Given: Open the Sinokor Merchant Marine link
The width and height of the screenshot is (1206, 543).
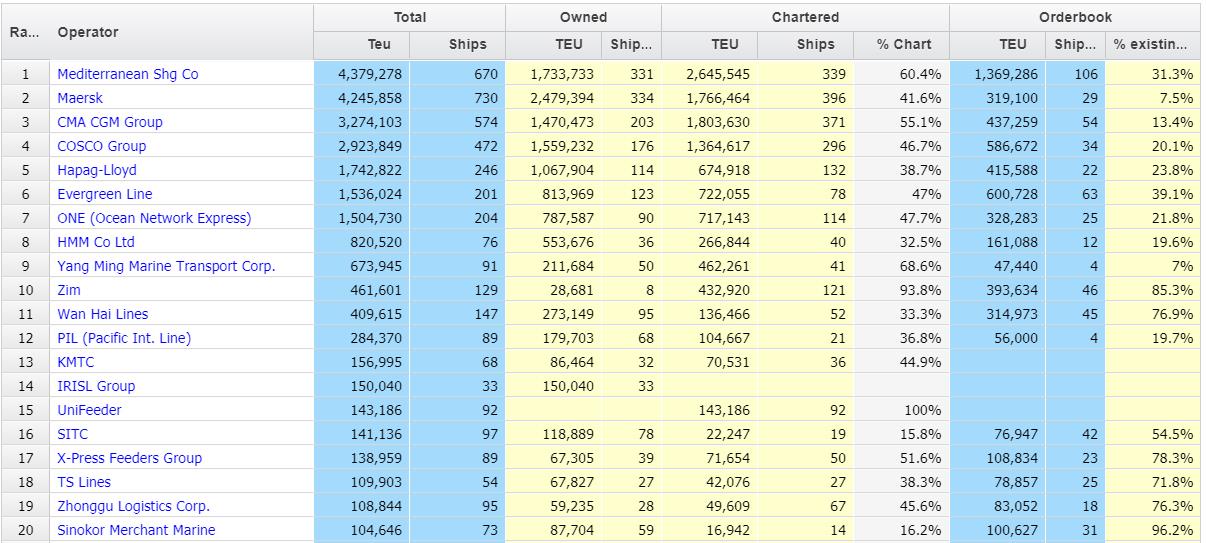Looking at the screenshot, I should click(x=136, y=530).
